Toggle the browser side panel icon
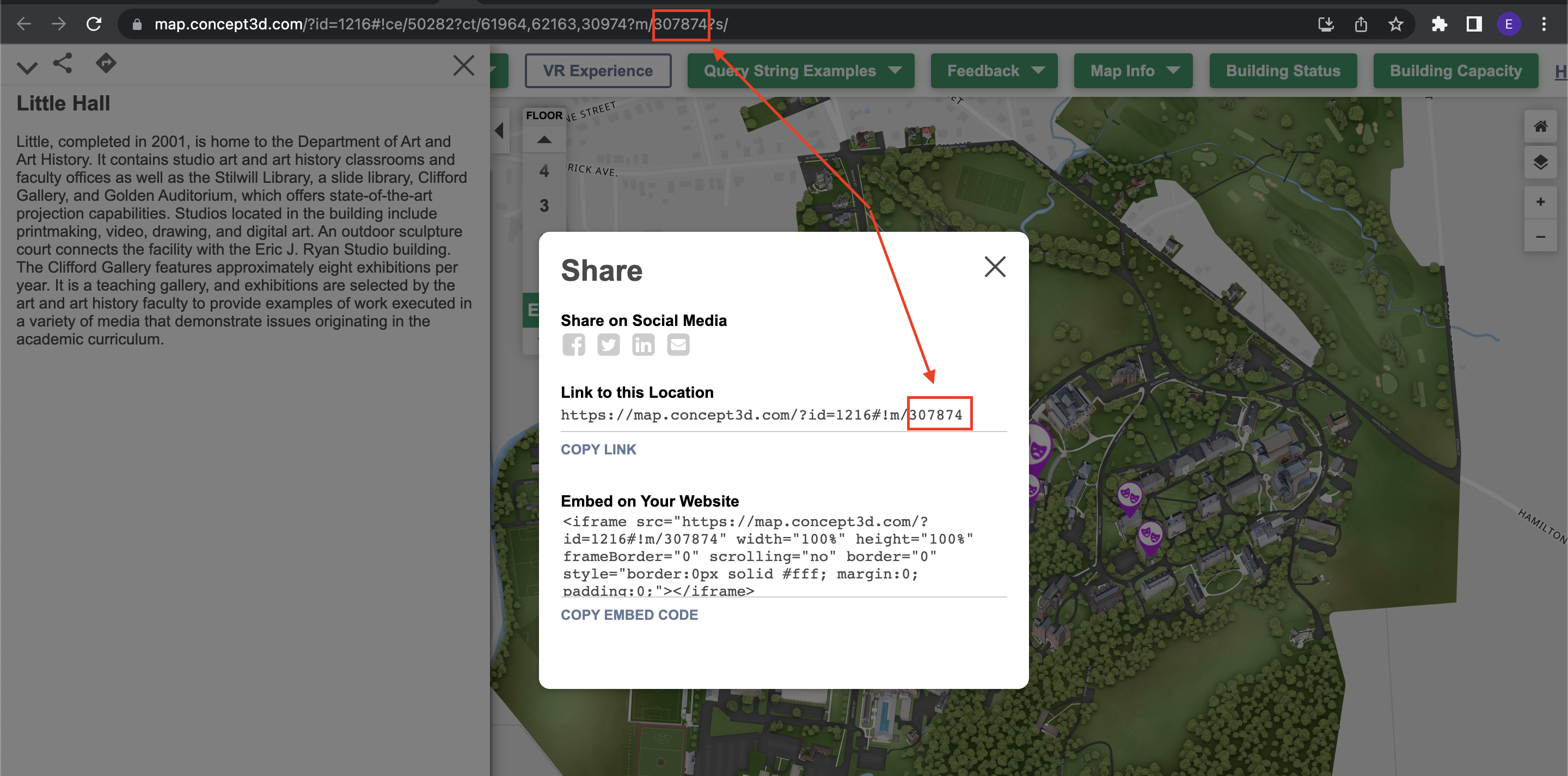This screenshot has width=1568, height=776. pyautogui.click(x=1474, y=24)
